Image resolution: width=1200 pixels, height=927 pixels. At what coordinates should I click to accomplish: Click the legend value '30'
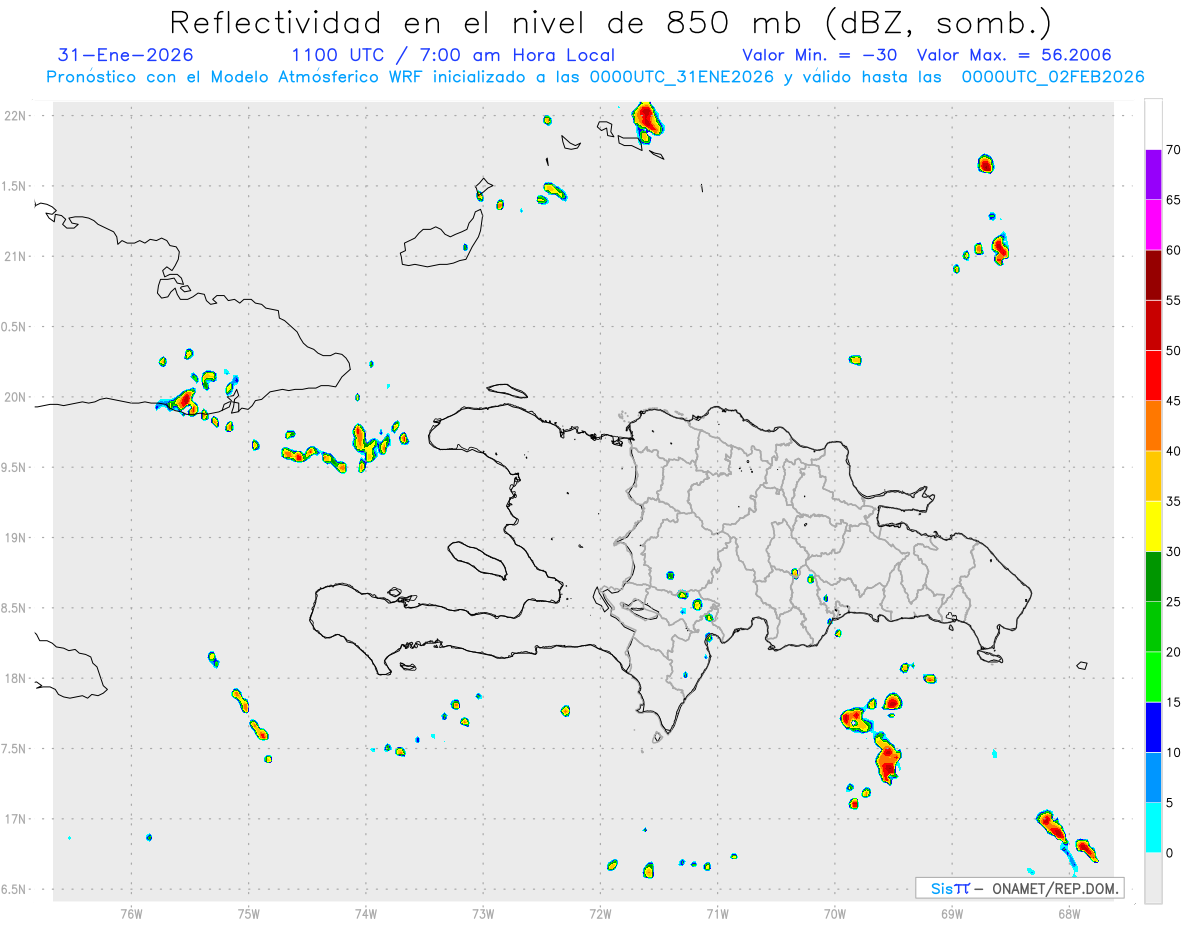click(1174, 552)
